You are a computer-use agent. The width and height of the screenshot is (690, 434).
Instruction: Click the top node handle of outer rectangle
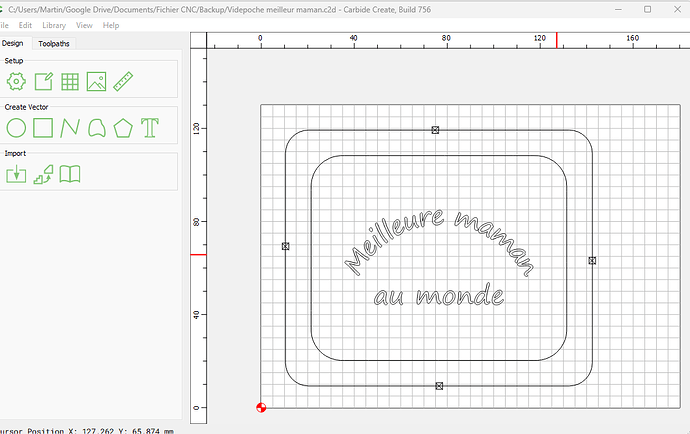(435, 130)
